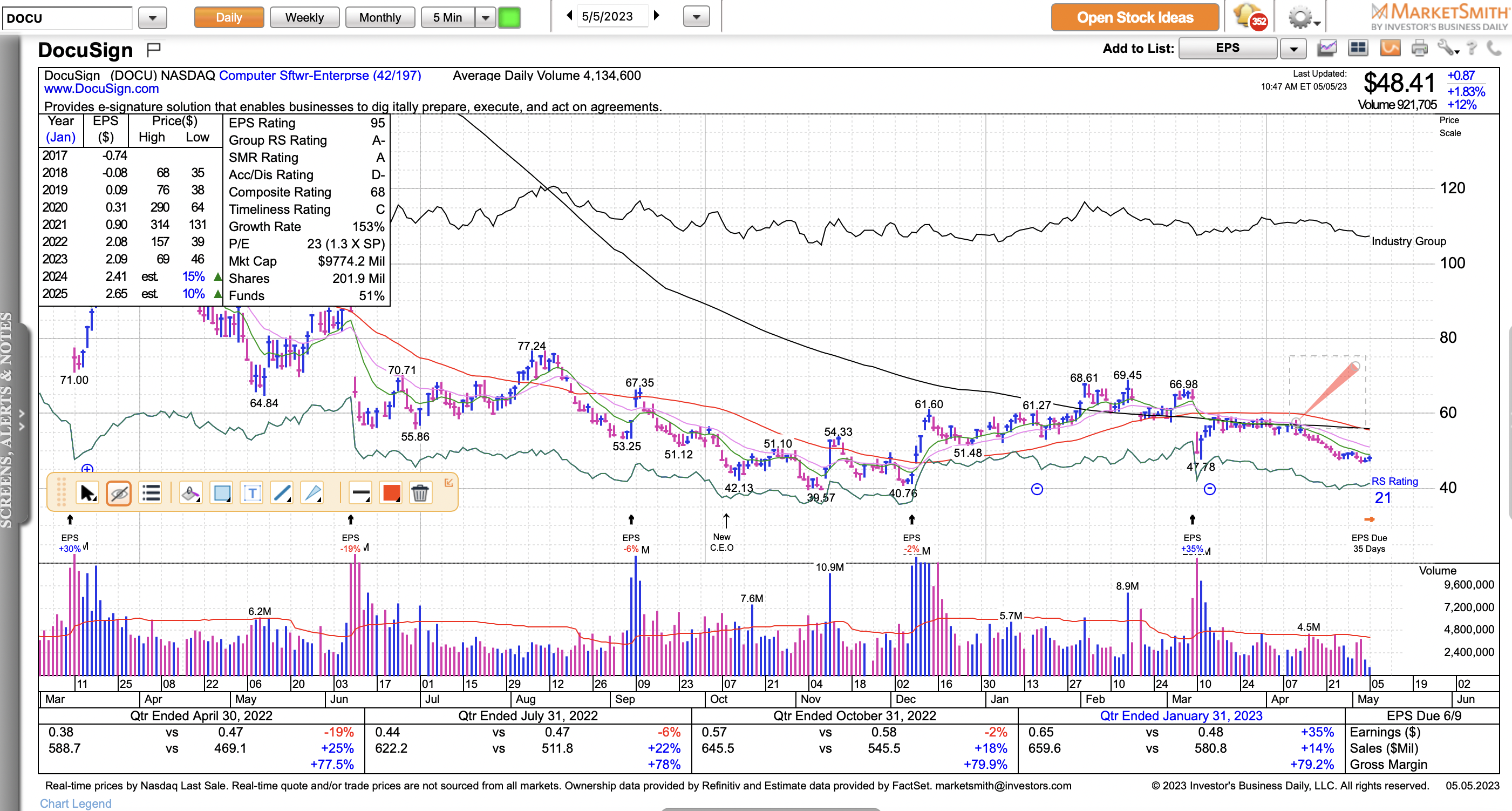
Task: Open Computer Sftwr-Enterprse industry group link
Action: coord(320,75)
